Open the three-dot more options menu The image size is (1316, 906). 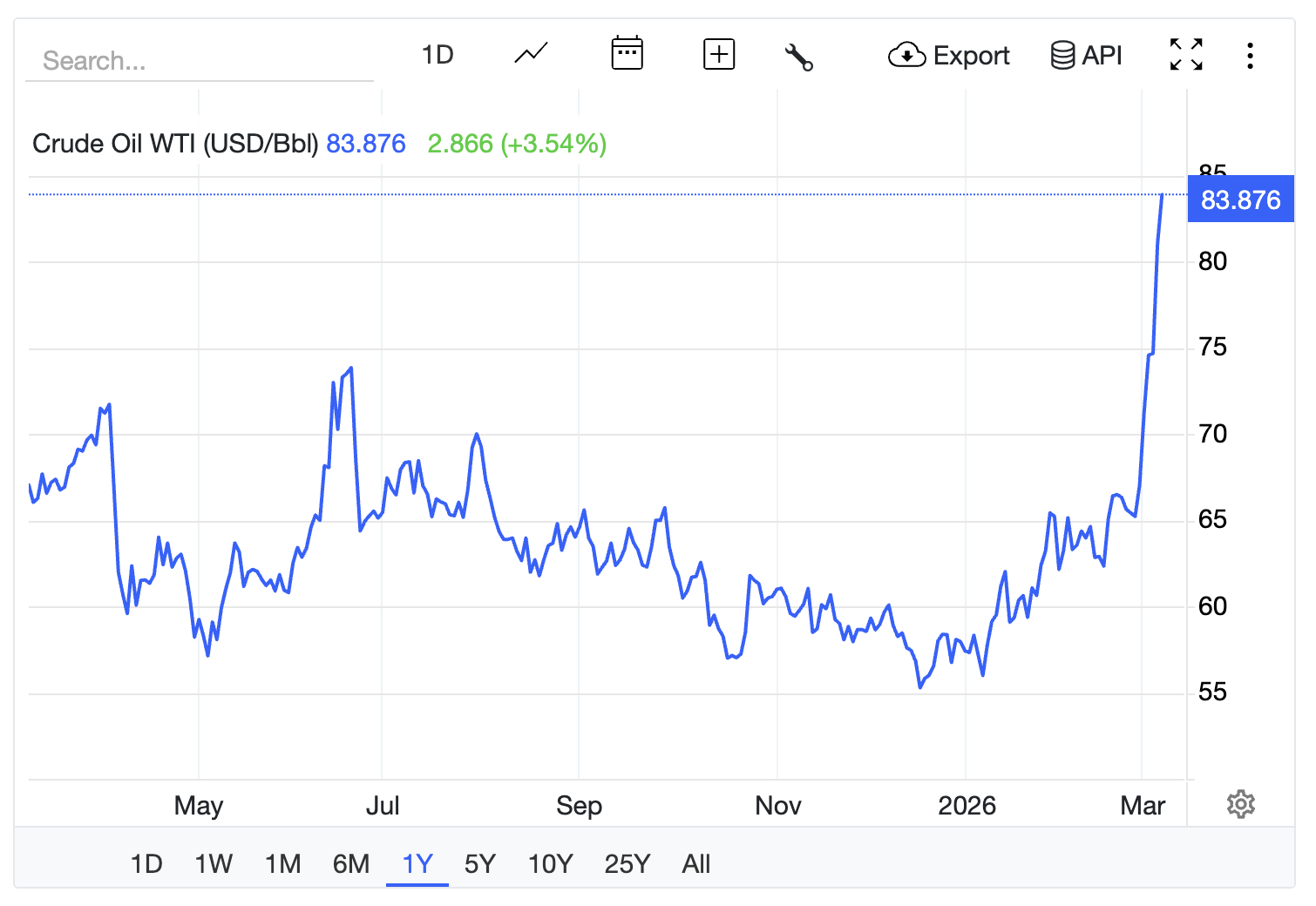coord(1250,56)
